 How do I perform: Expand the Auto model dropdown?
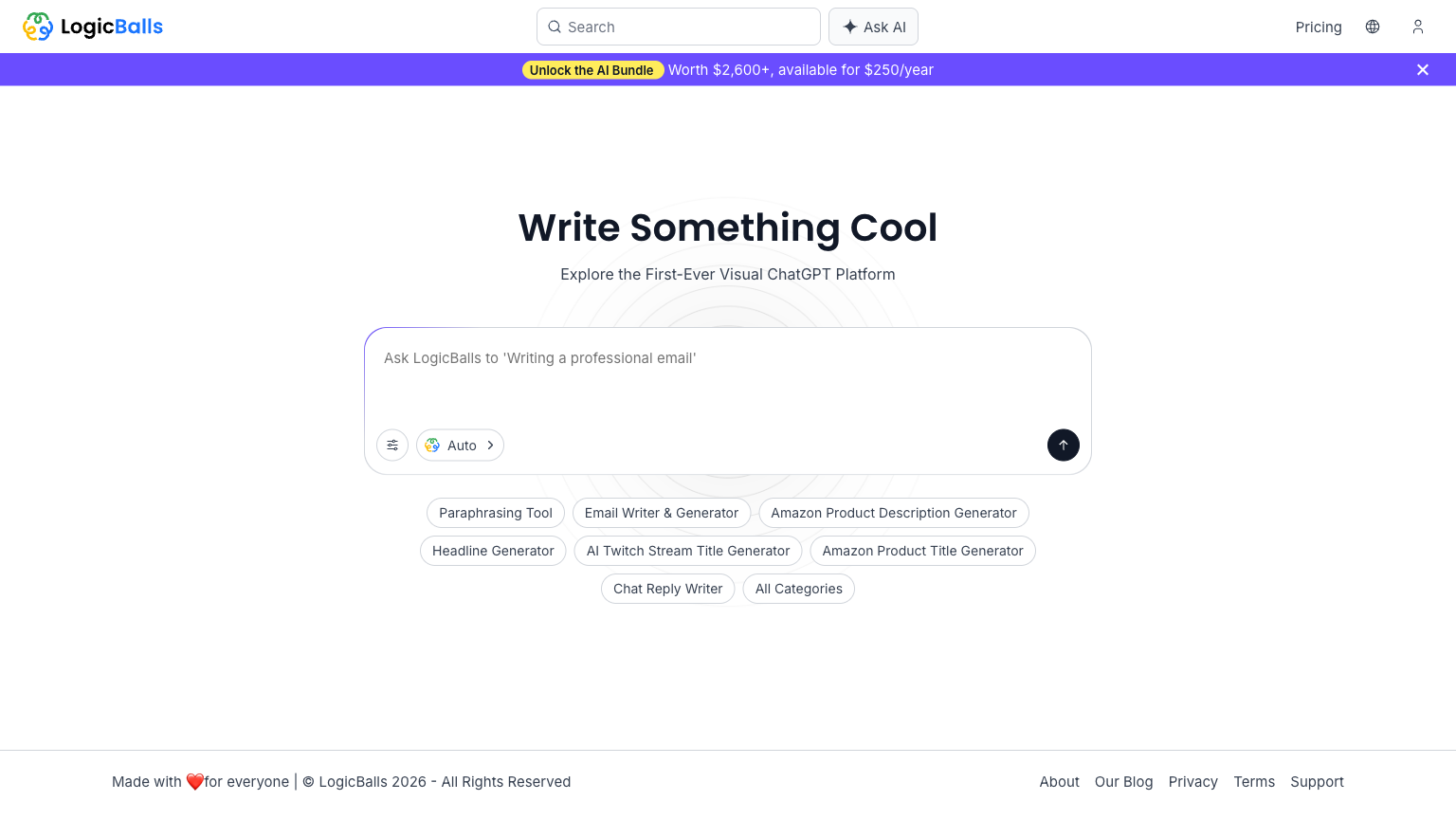[x=460, y=446]
